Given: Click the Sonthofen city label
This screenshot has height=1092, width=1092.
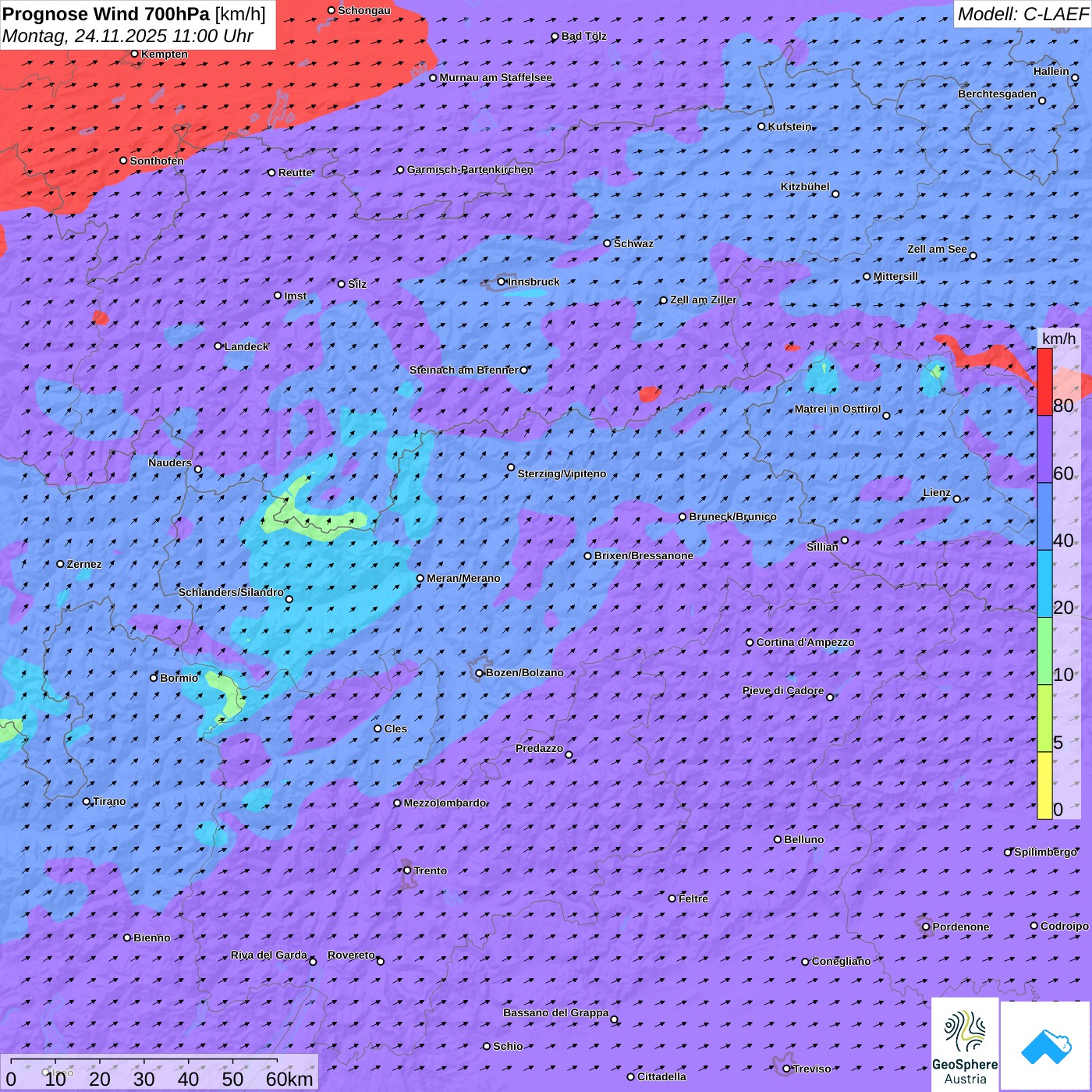Looking at the screenshot, I should click(x=157, y=161).
